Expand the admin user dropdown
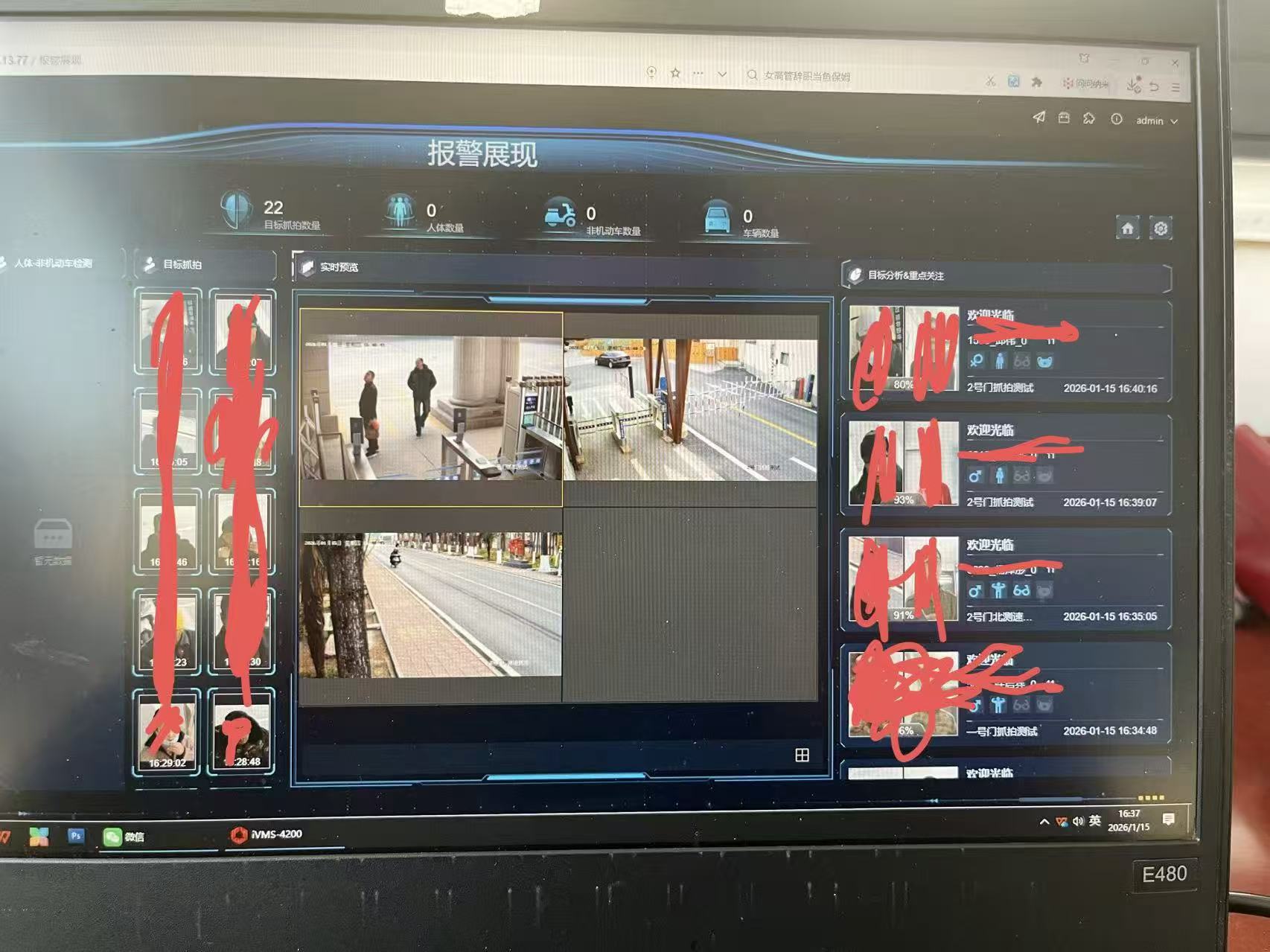1270x952 pixels. coord(1156,121)
